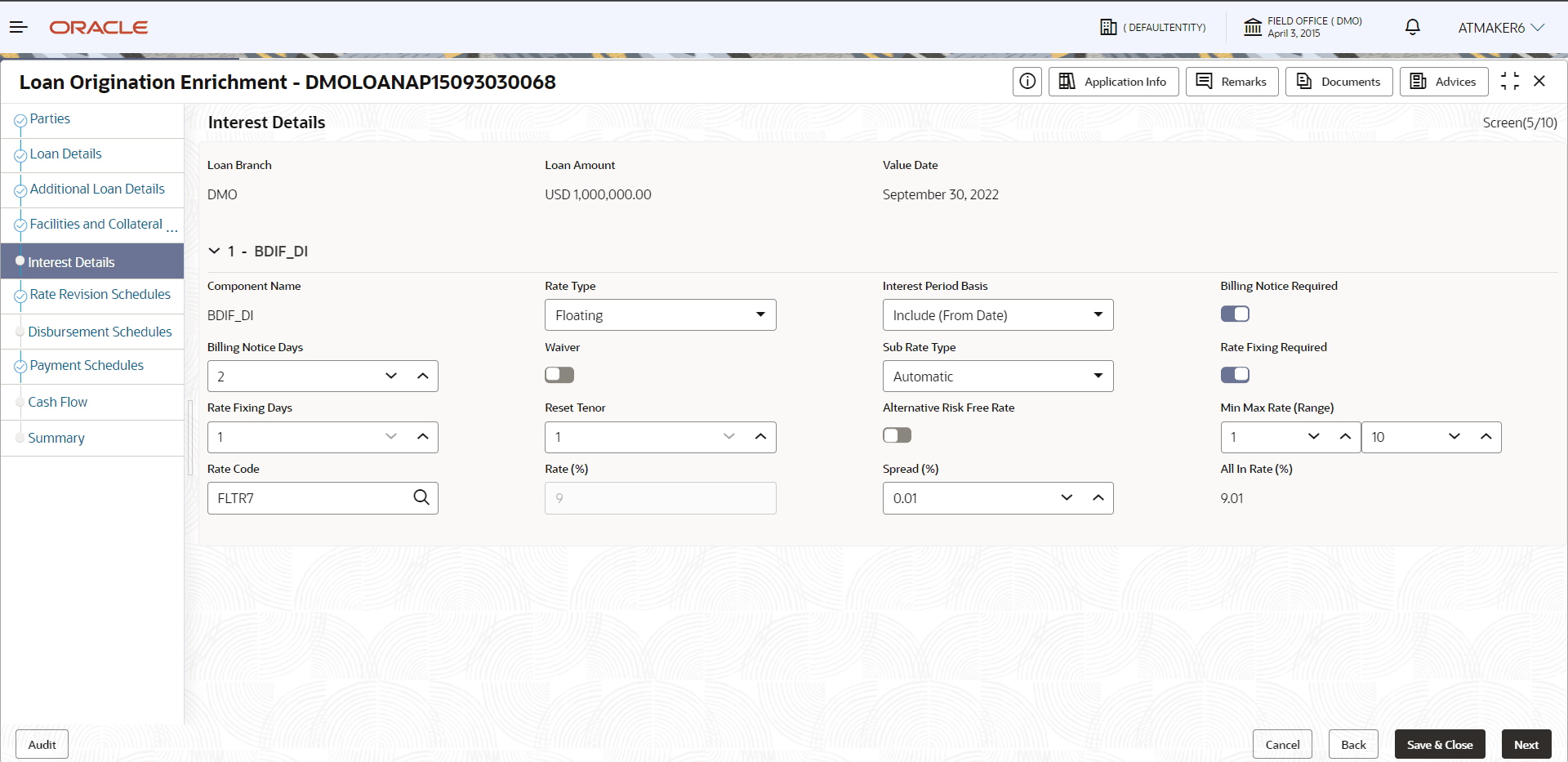Open the ATMAKER6 user menu
This screenshot has width=1568, height=762.
(1501, 28)
